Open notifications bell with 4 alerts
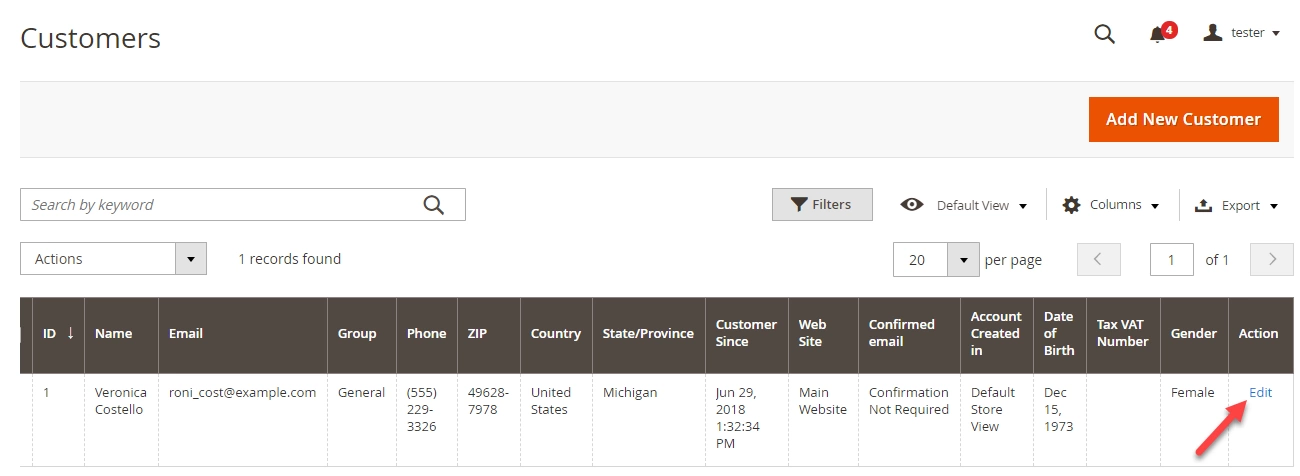Screen dimensions: 1300x476 (1161, 33)
